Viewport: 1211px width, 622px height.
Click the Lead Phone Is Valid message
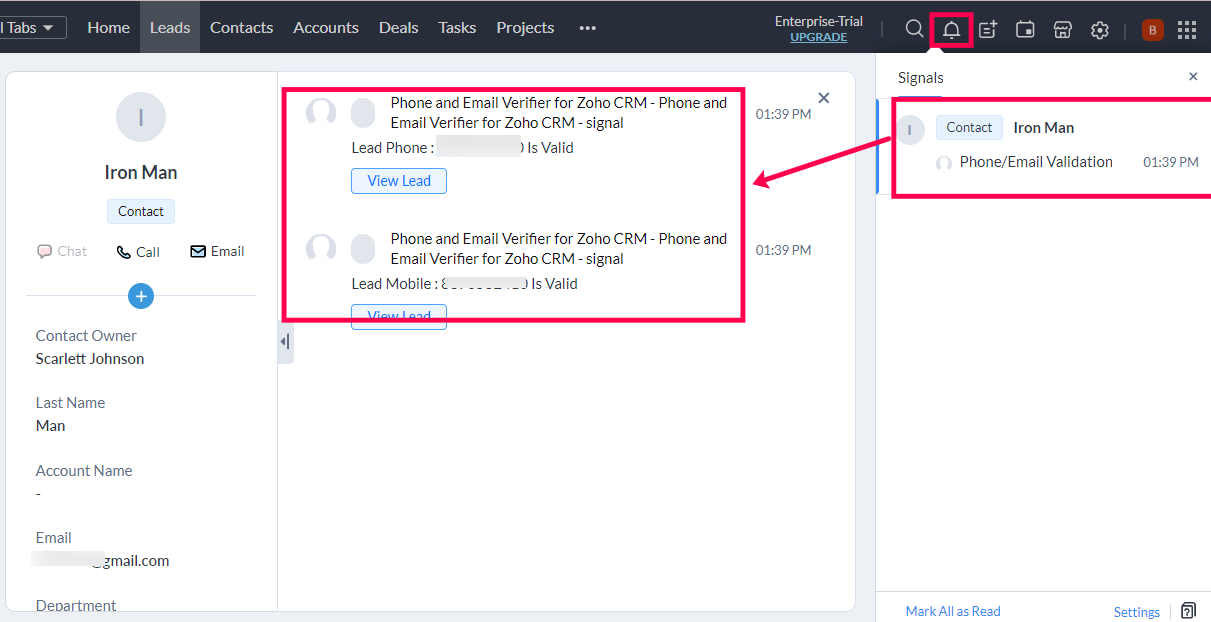[463, 147]
